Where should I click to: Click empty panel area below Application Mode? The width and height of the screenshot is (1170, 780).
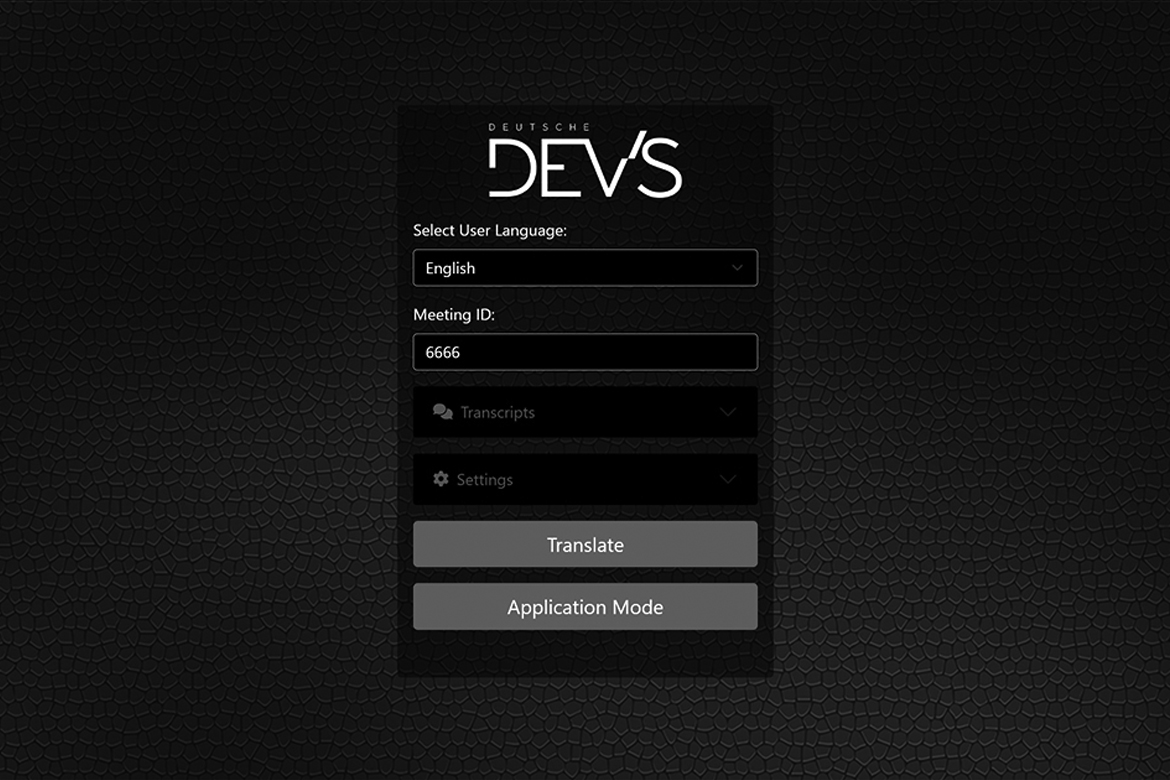point(585,654)
